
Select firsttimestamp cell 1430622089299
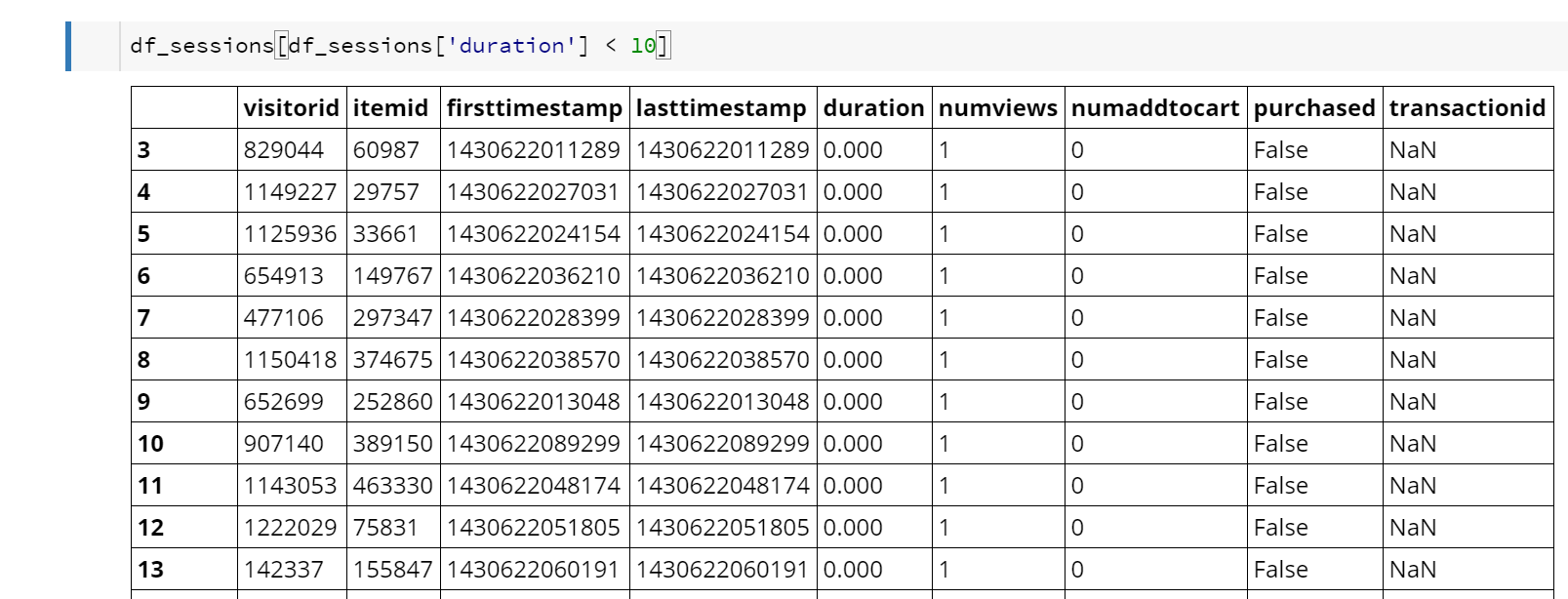pyautogui.click(x=533, y=444)
